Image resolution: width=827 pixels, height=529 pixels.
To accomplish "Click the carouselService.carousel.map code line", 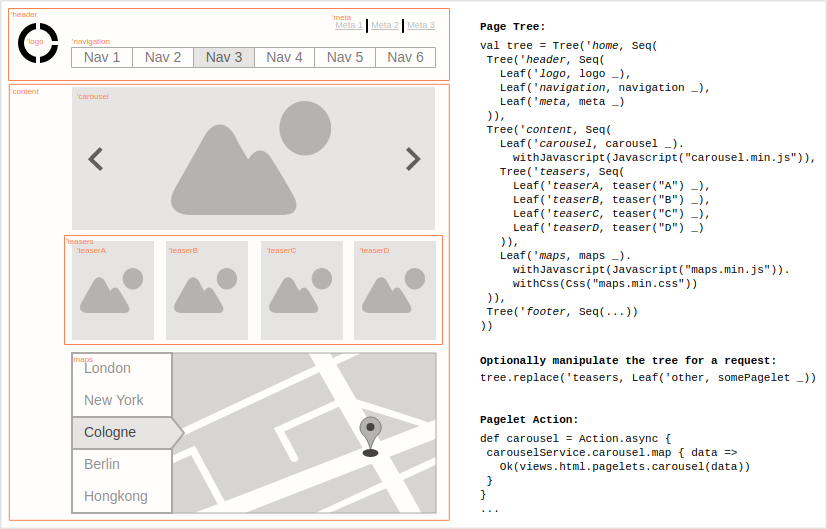I will [x=612, y=453].
